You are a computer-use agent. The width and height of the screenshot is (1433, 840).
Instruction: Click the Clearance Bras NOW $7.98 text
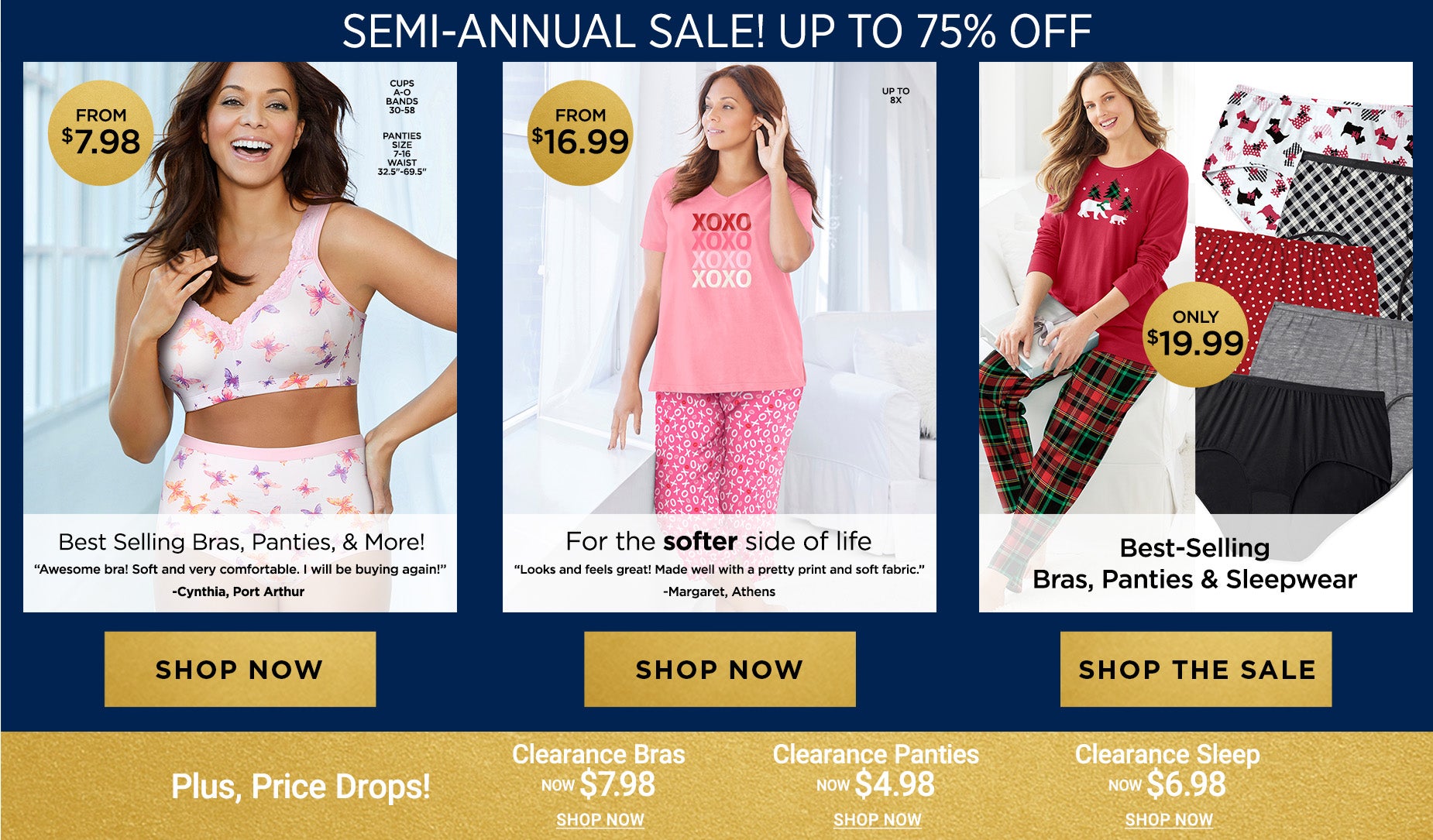coord(599,771)
